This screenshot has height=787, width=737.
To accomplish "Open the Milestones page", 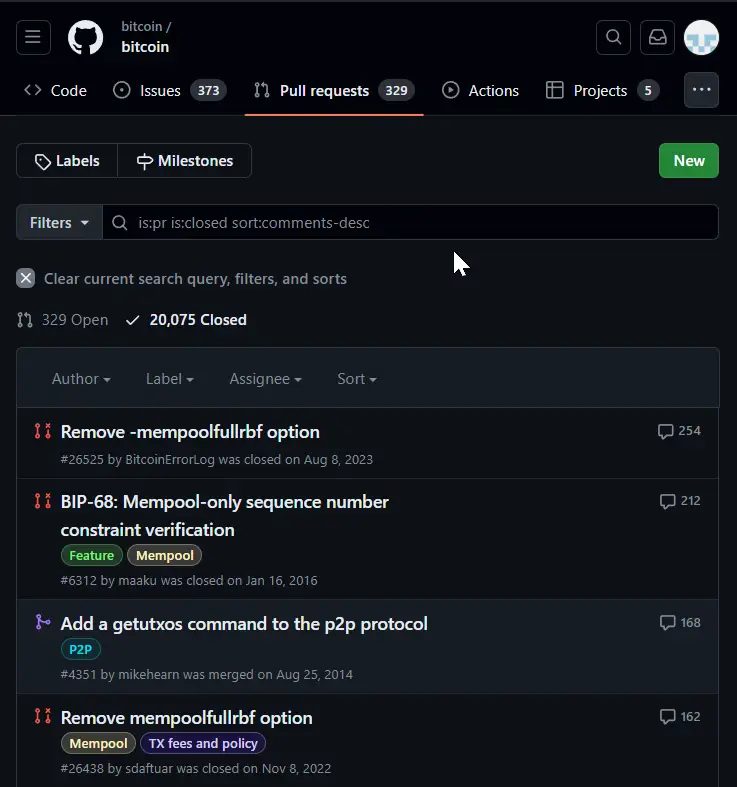I will point(185,161).
